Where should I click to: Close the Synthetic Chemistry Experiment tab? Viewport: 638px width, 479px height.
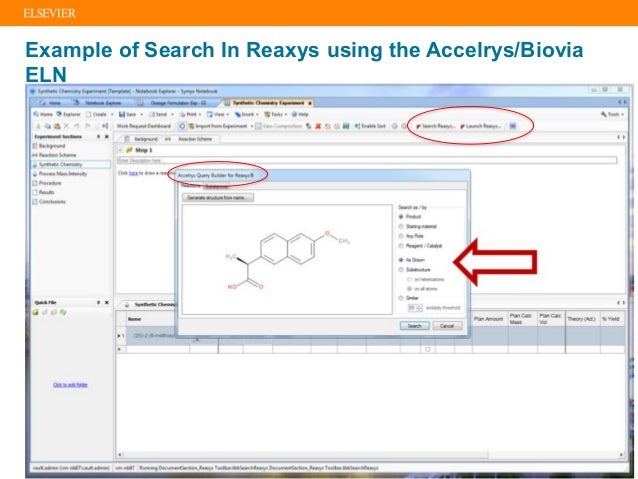click(310, 103)
